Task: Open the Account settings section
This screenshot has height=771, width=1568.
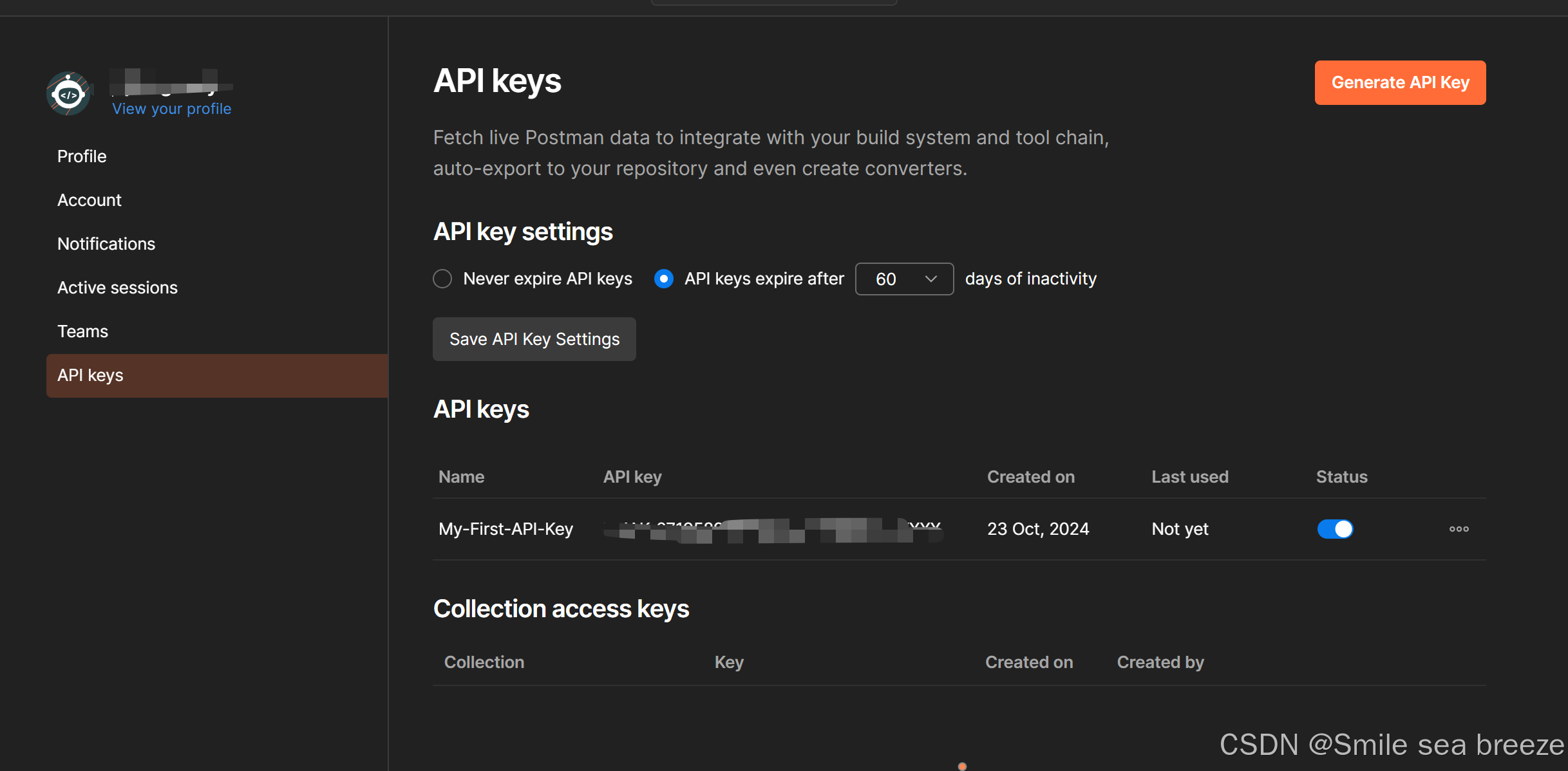Action: pos(89,200)
